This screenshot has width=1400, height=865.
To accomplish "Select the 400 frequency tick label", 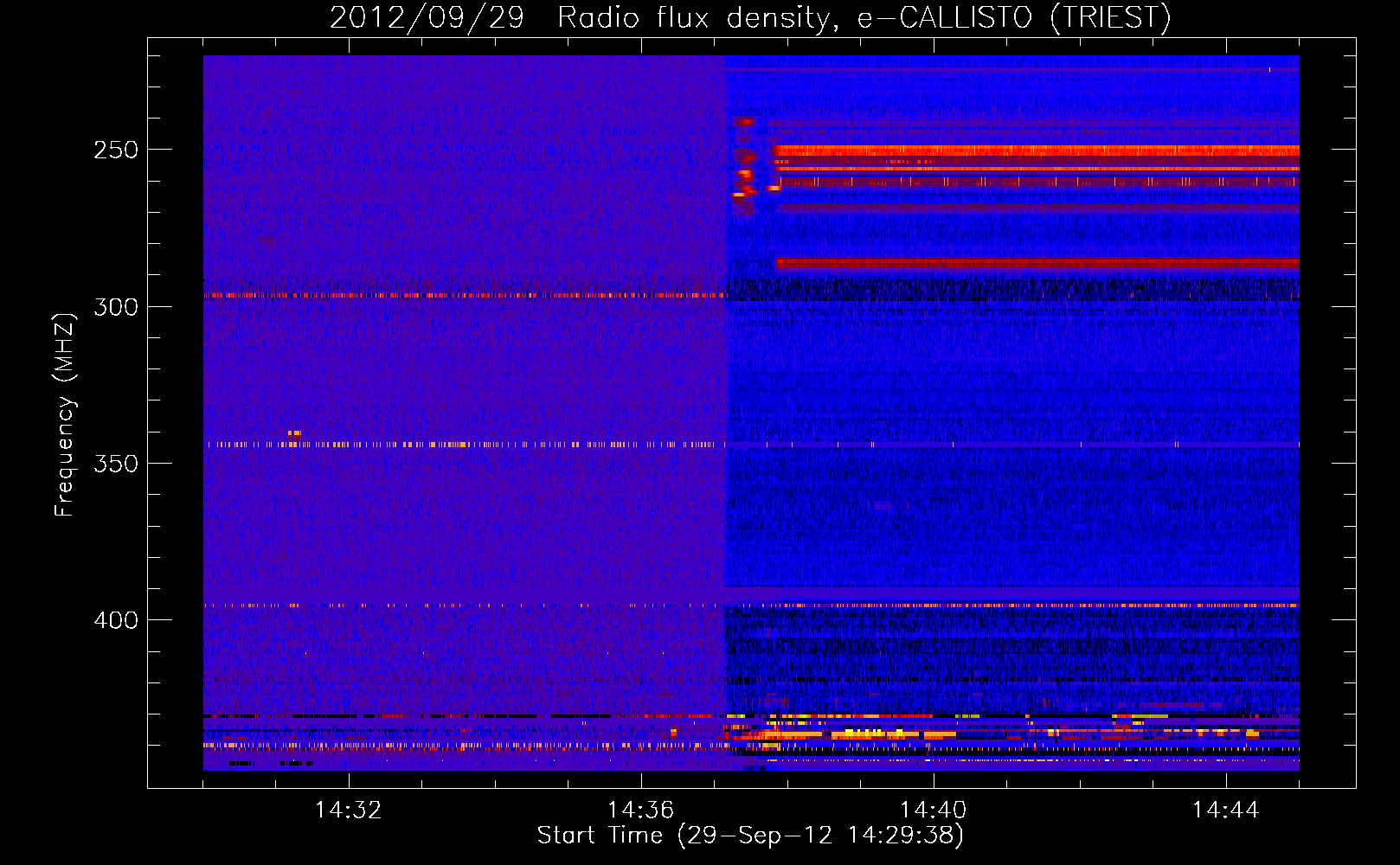I will (x=116, y=620).
